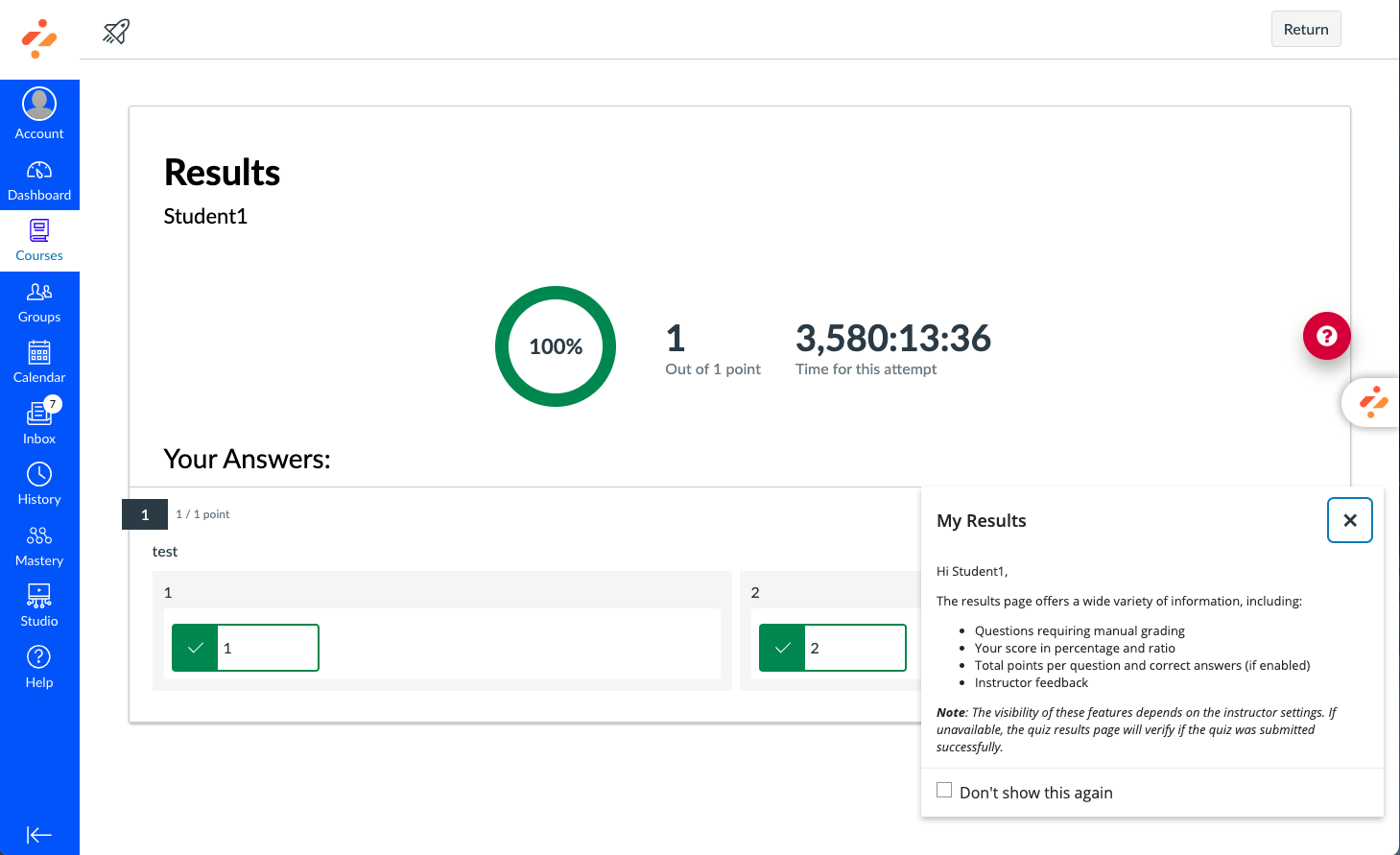Click 'Your score in percentage and ratio' bullet
Image resolution: width=1400 pixels, height=855 pixels.
(1075, 648)
